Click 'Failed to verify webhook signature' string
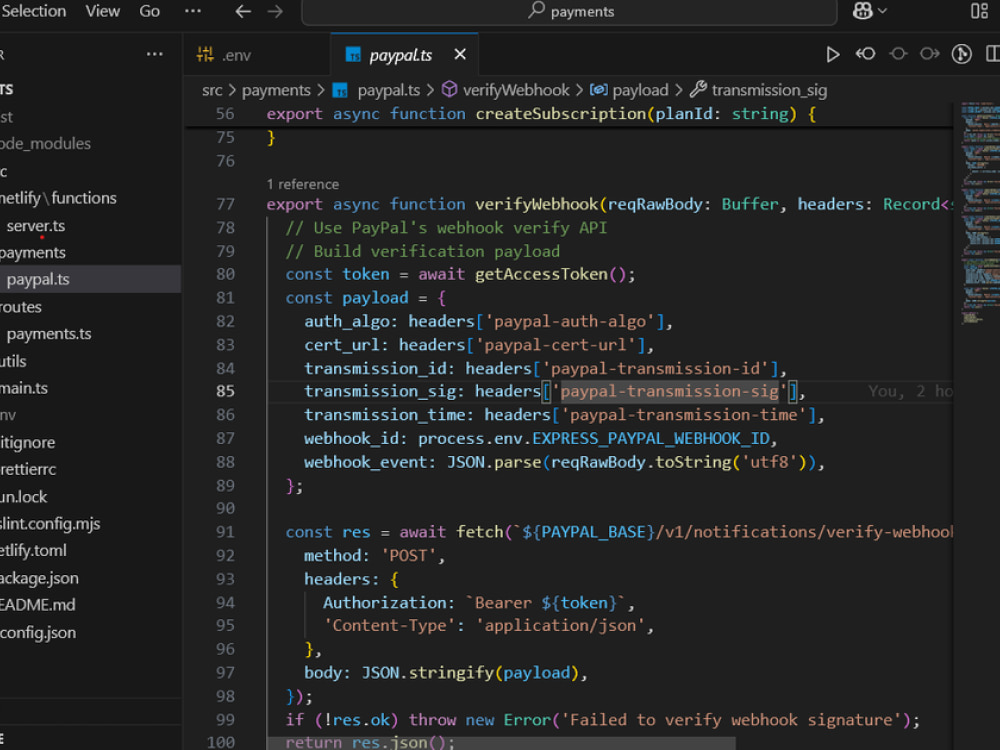1000x750 pixels. pos(731,720)
